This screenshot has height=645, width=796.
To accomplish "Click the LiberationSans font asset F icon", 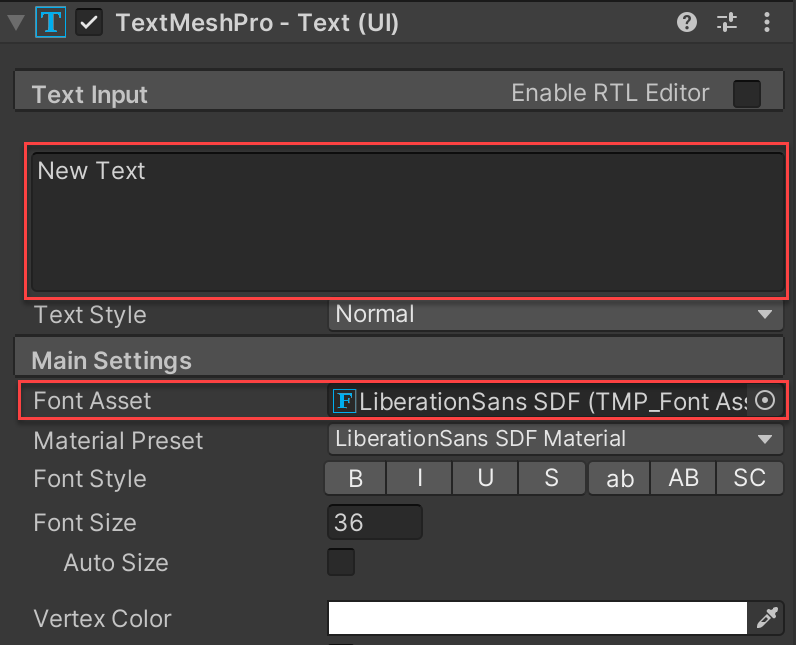I will click(x=344, y=401).
